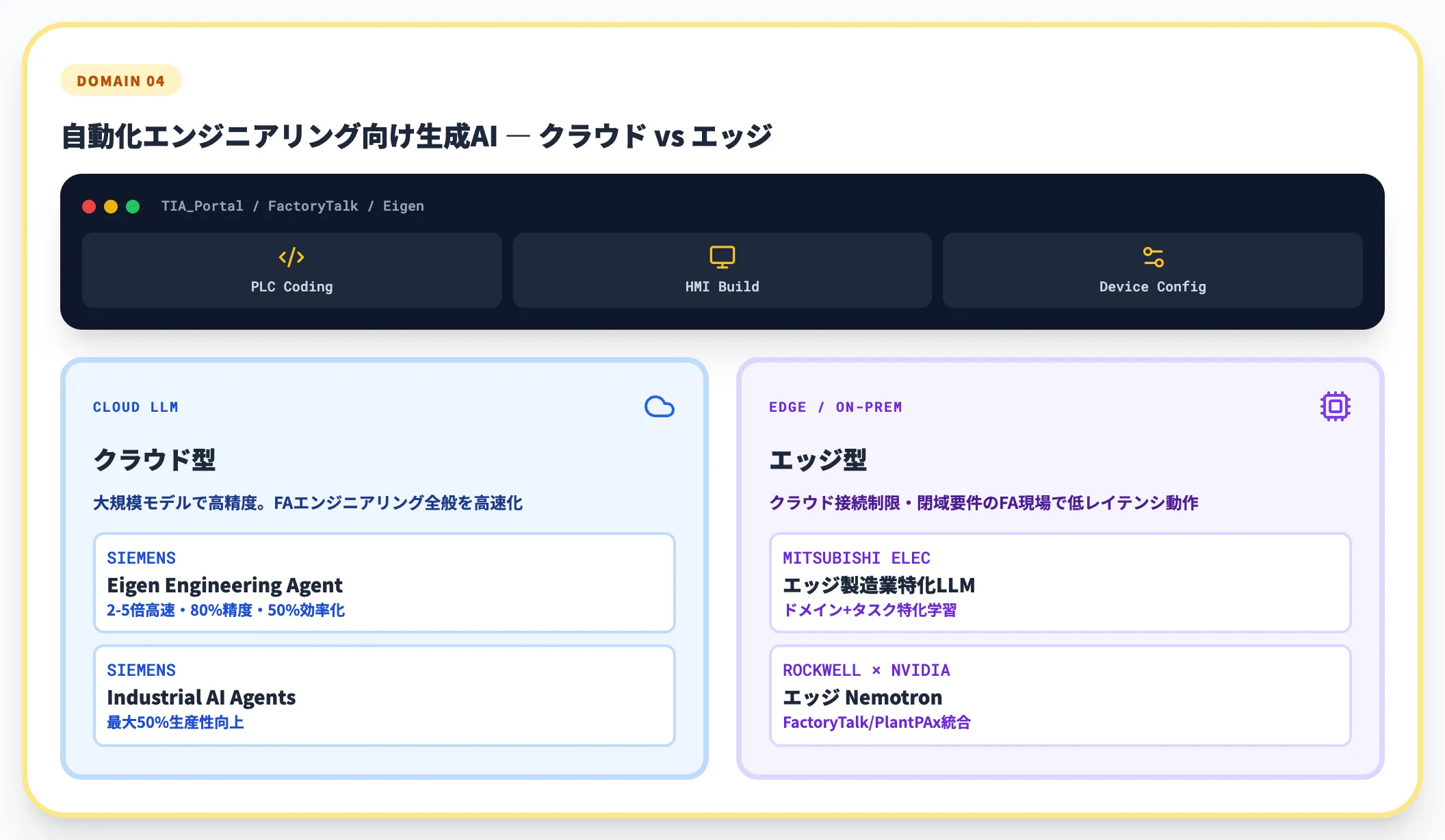
Task: Click the green window dot
Action: pos(133,207)
